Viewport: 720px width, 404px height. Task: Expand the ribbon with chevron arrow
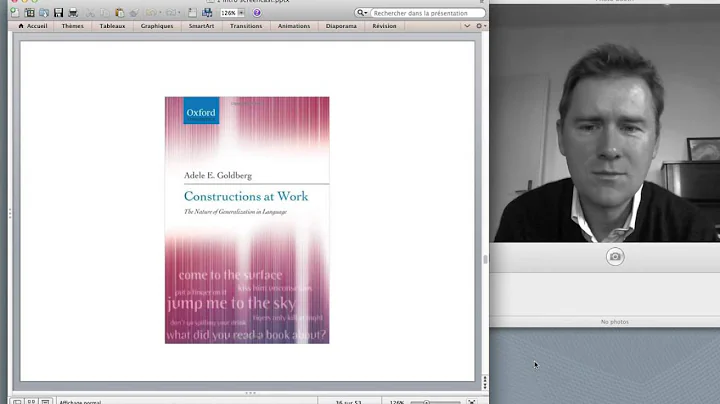pyautogui.click(x=467, y=26)
